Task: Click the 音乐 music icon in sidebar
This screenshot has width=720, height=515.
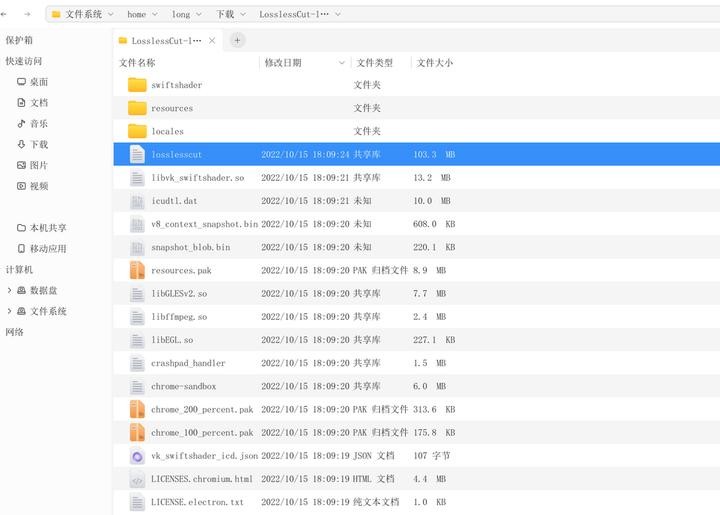Action: pyautogui.click(x=21, y=124)
